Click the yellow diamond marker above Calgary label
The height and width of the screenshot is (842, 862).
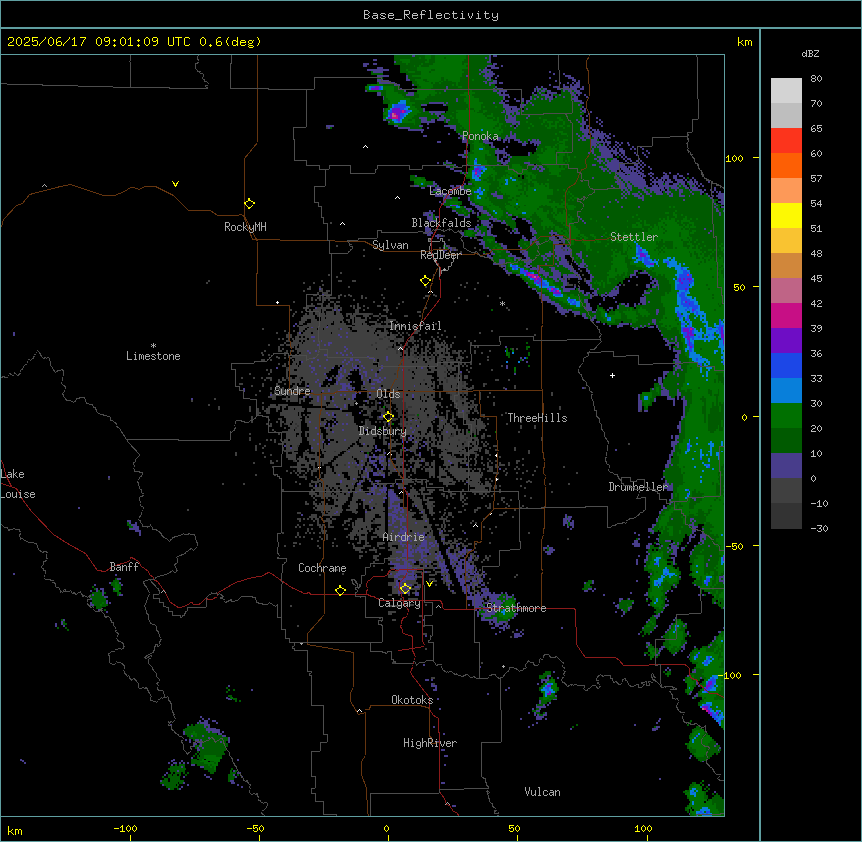[405, 589]
